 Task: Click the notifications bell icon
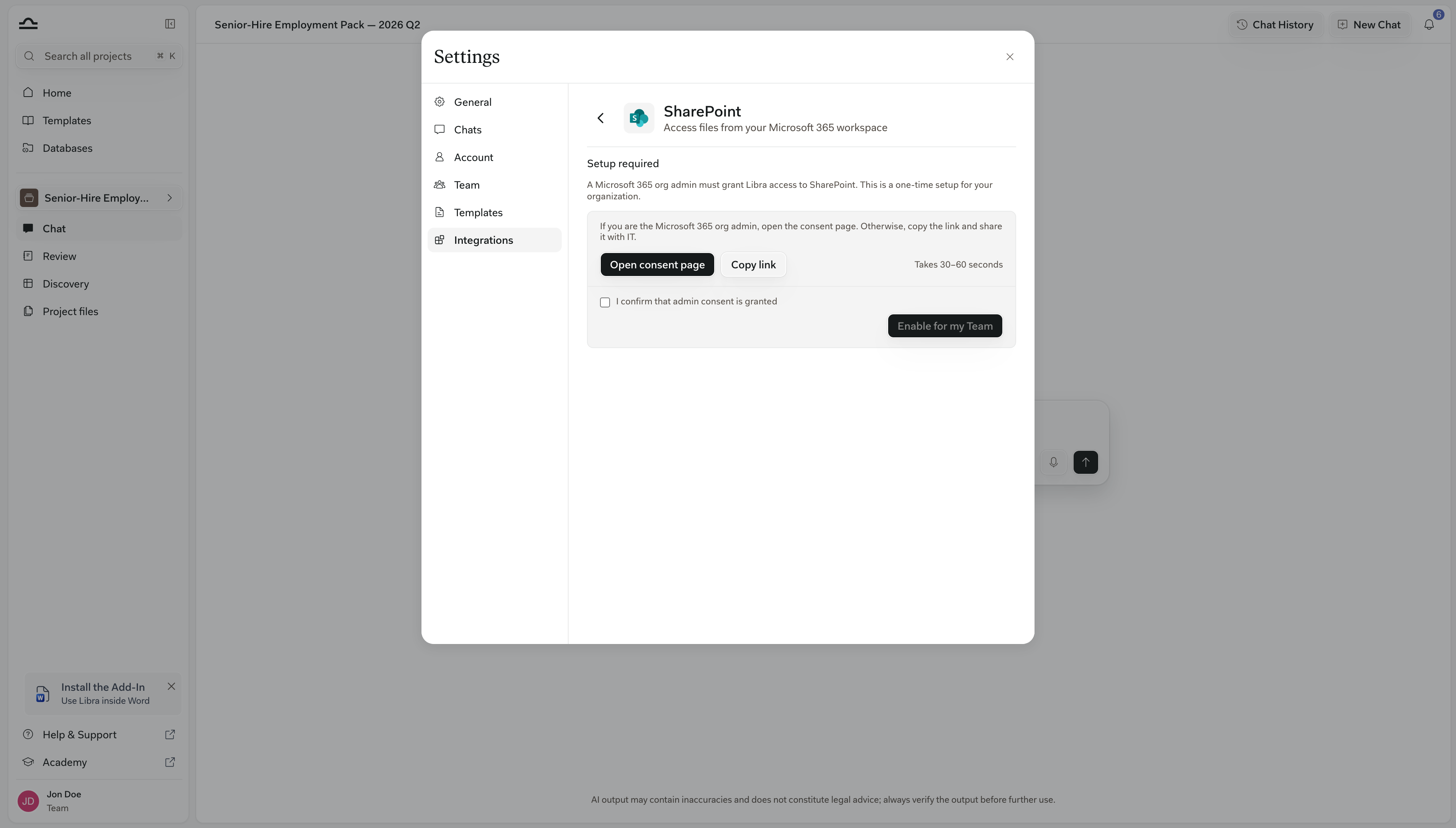pyautogui.click(x=1429, y=25)
